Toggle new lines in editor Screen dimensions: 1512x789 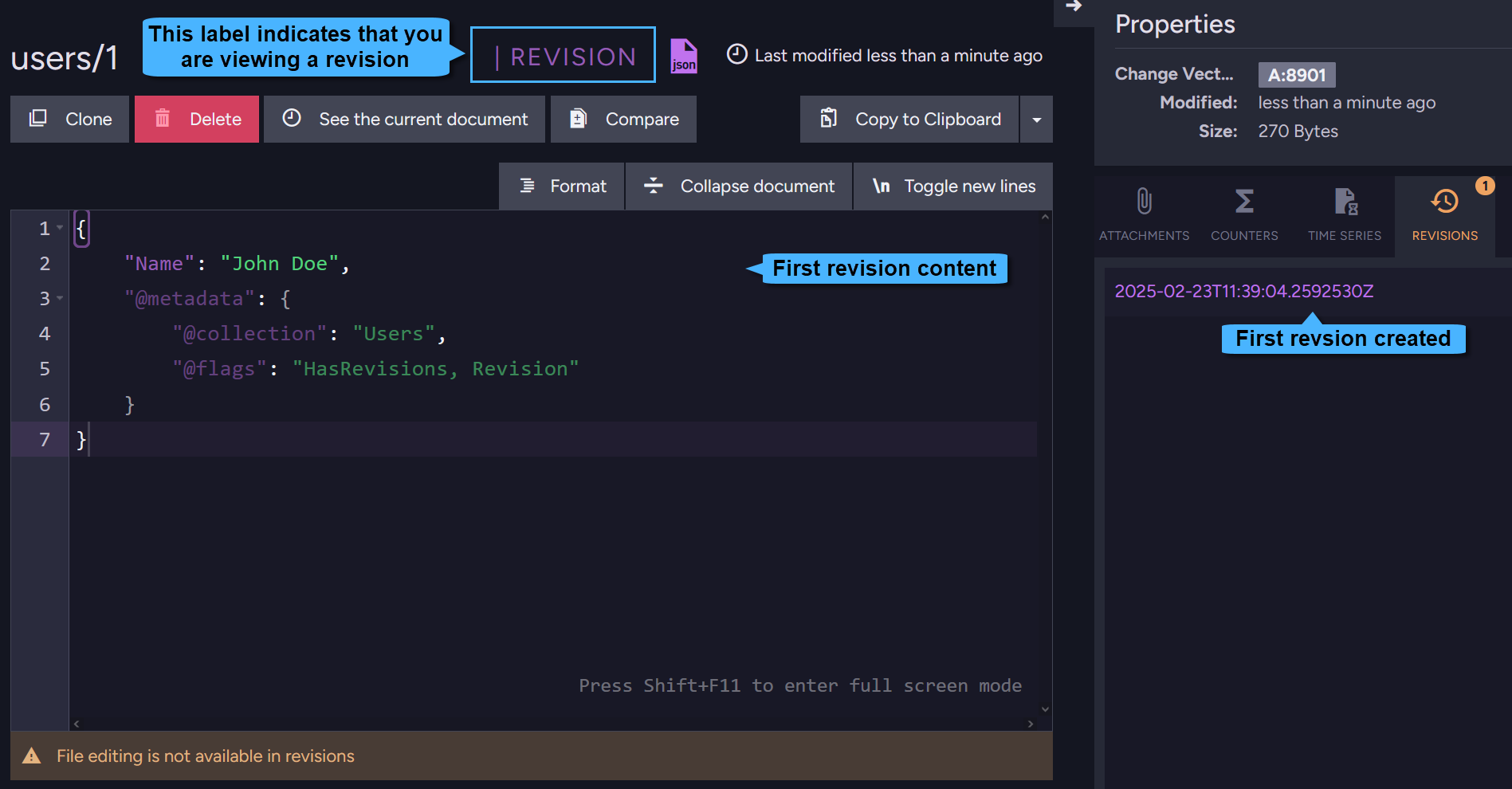[x=953, y=186]
